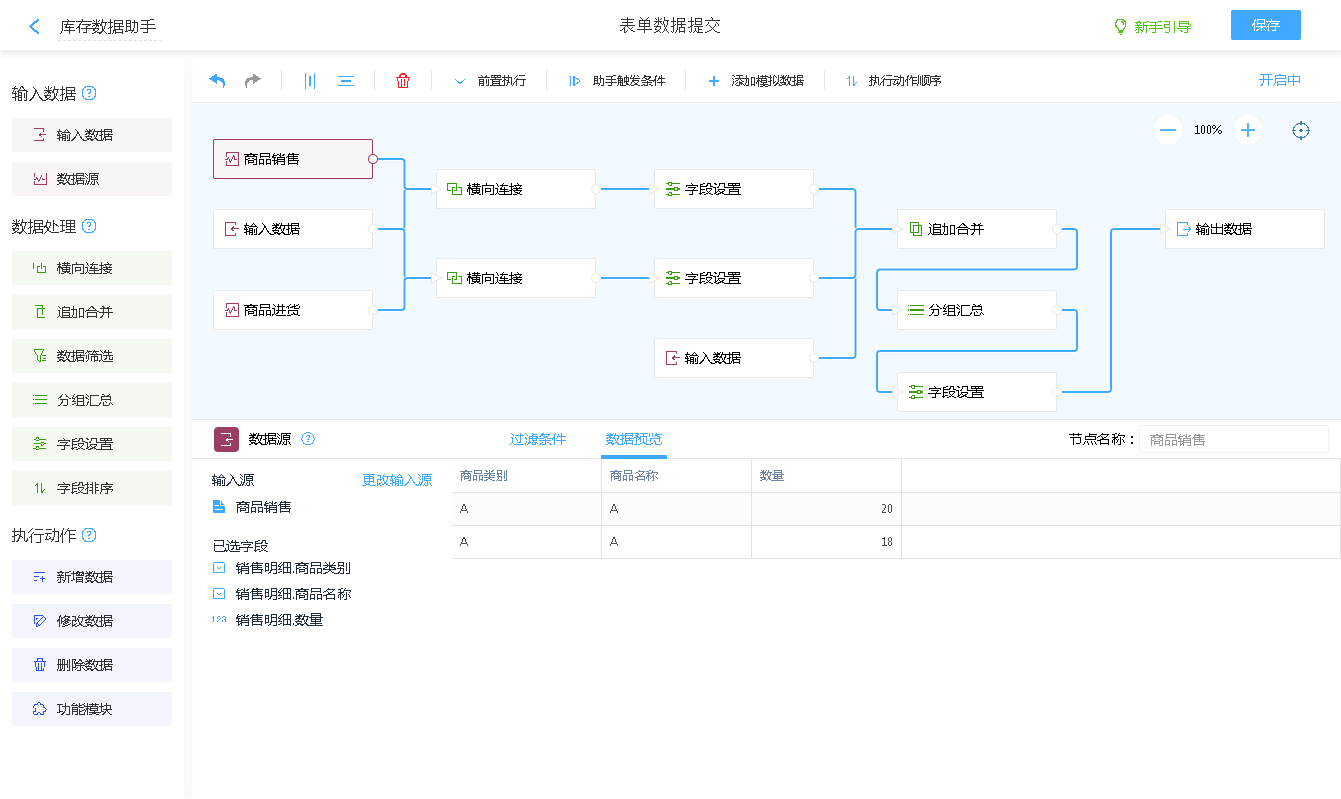
Task: Click the vertical align icon in toolbar
Action: click(x=310, y=81)
